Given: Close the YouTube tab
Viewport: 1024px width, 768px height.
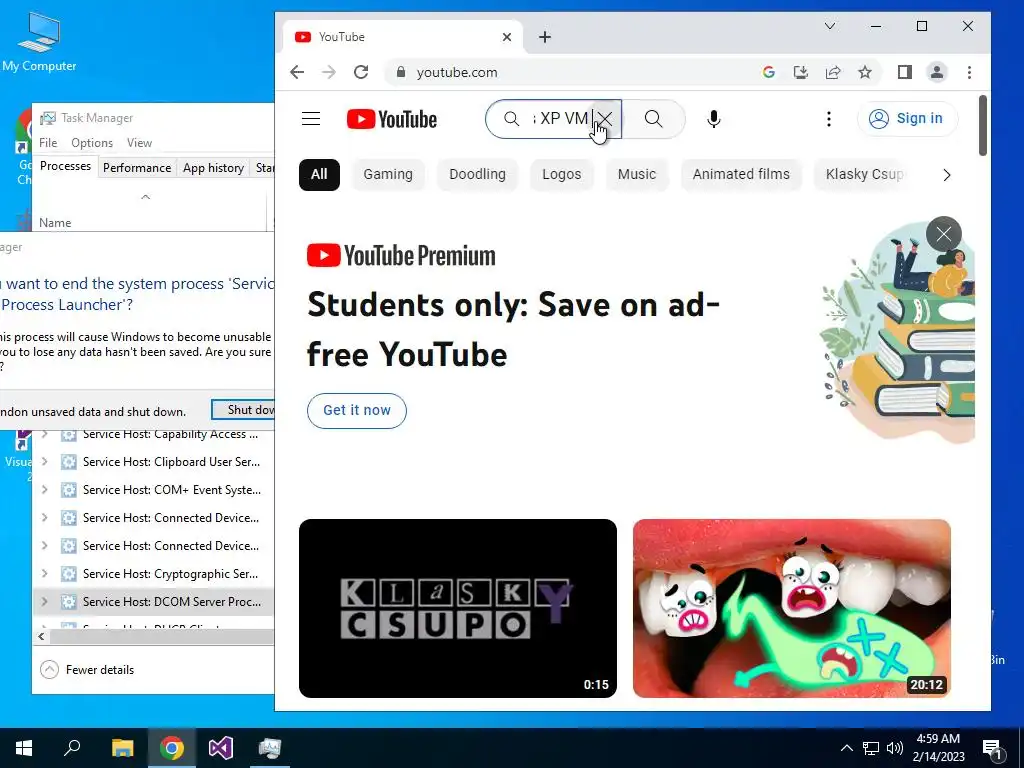Looking at the screenshot, I should (x=507, y=37).
